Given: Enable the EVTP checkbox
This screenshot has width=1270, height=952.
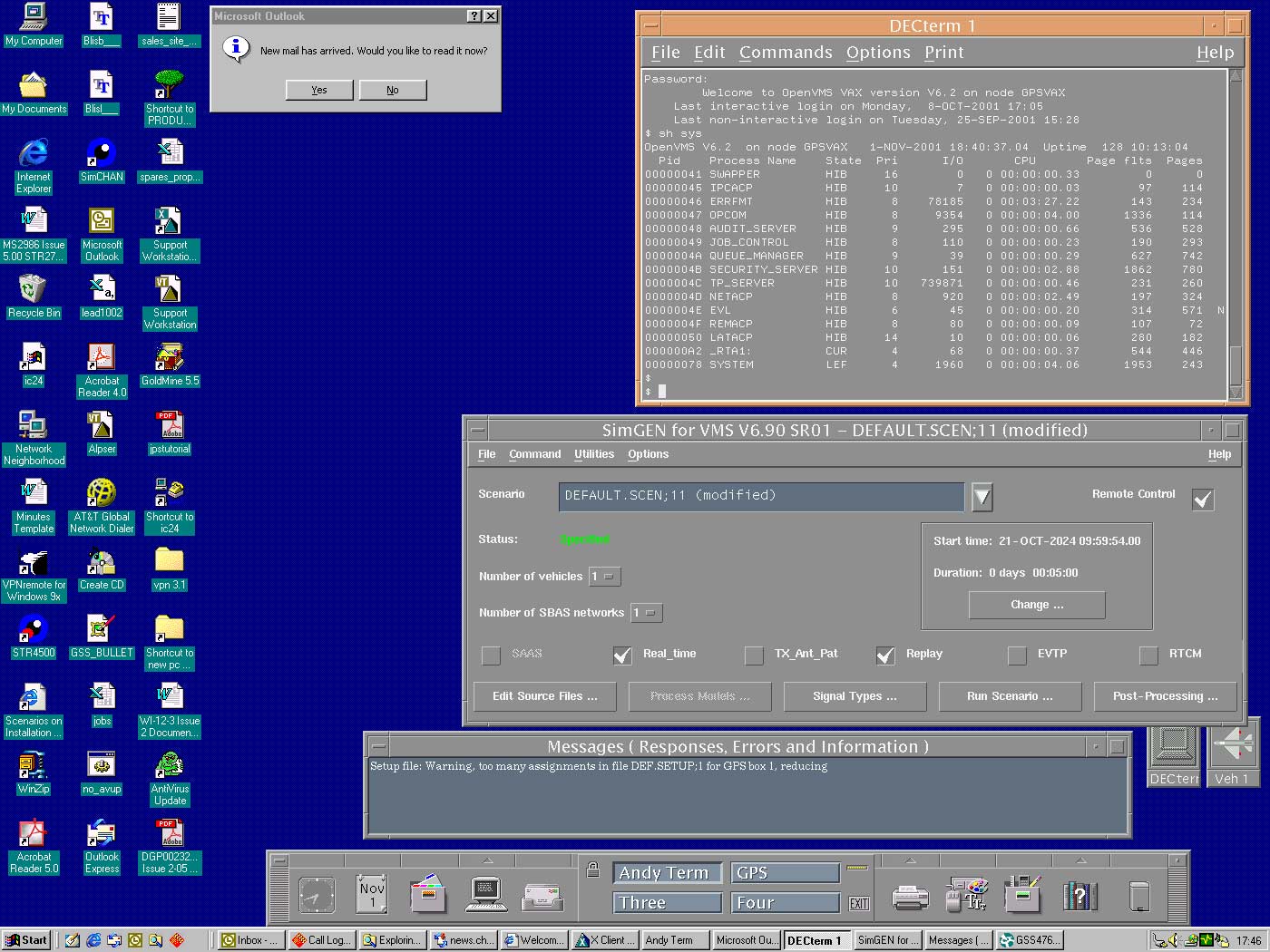Looking at the screenshot, I should (x=1017, y=655).
